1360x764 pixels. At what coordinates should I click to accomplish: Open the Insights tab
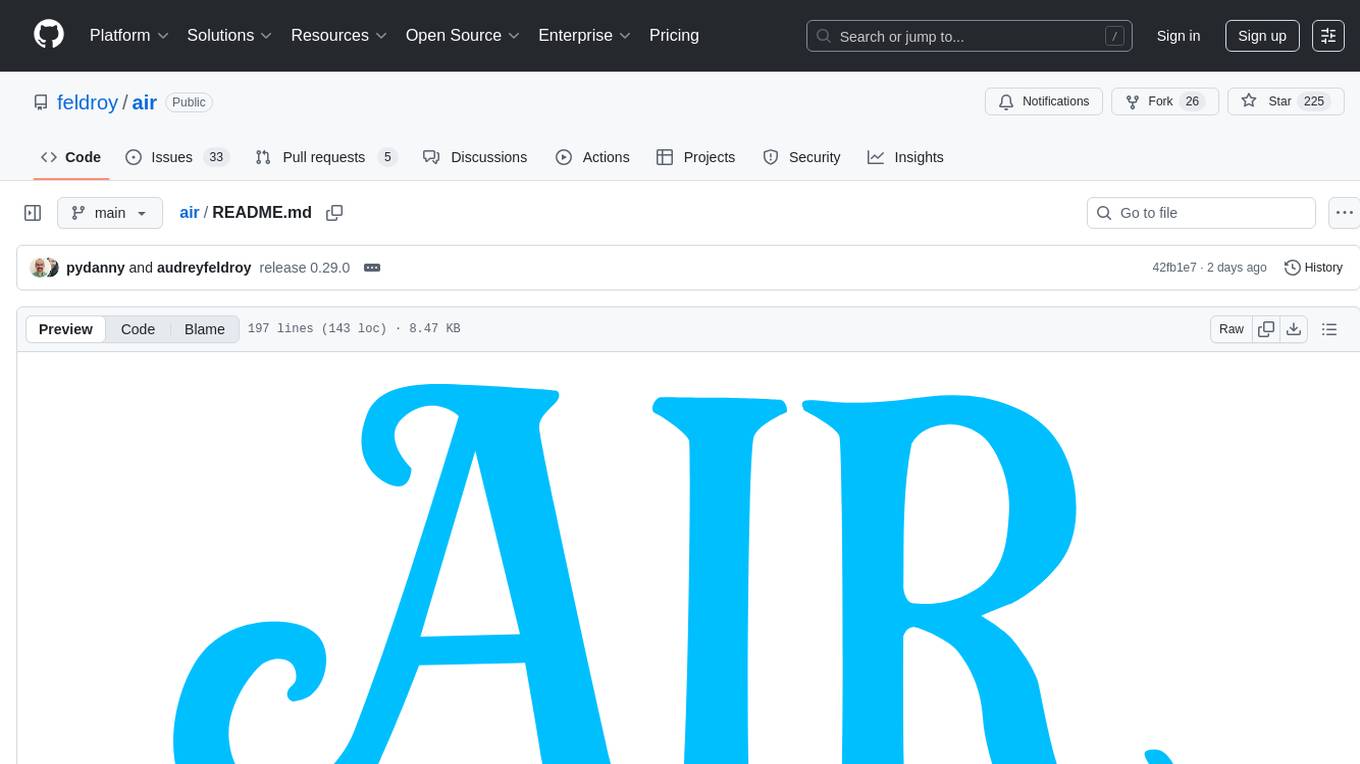pyautogui.click(x=905, y=157)
